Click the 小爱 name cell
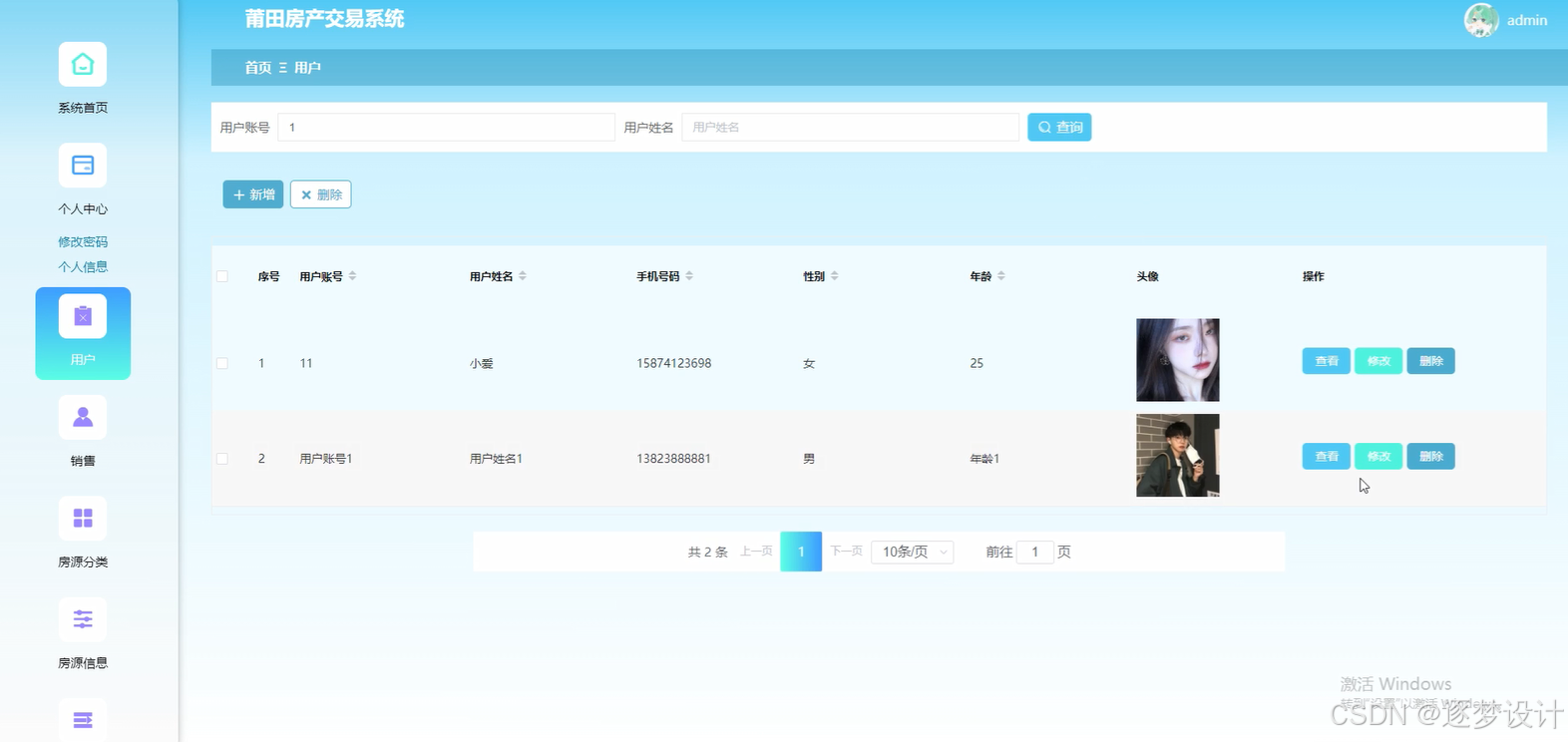The width and height of the screenshot is (1568, 742). pos(482,364)
